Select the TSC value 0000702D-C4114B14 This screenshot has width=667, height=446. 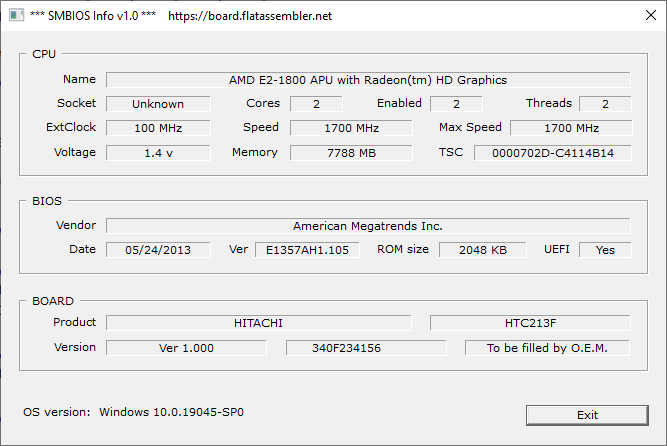553,153
